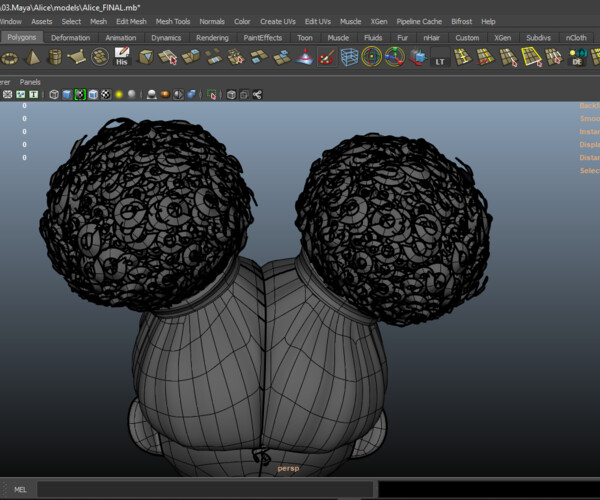Toggle textured checker display

coord(106,94)
